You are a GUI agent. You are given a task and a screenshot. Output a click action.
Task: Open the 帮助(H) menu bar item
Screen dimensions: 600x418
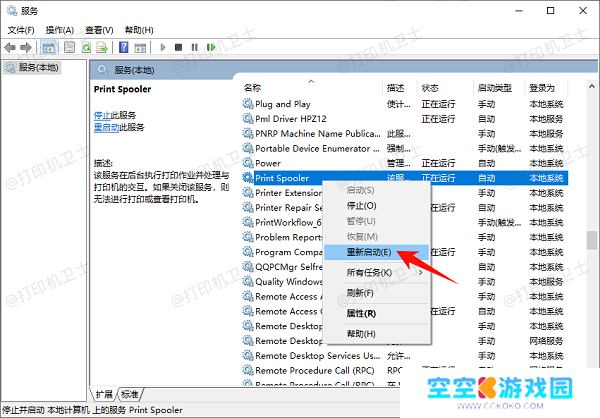click(x=139, y=30)
